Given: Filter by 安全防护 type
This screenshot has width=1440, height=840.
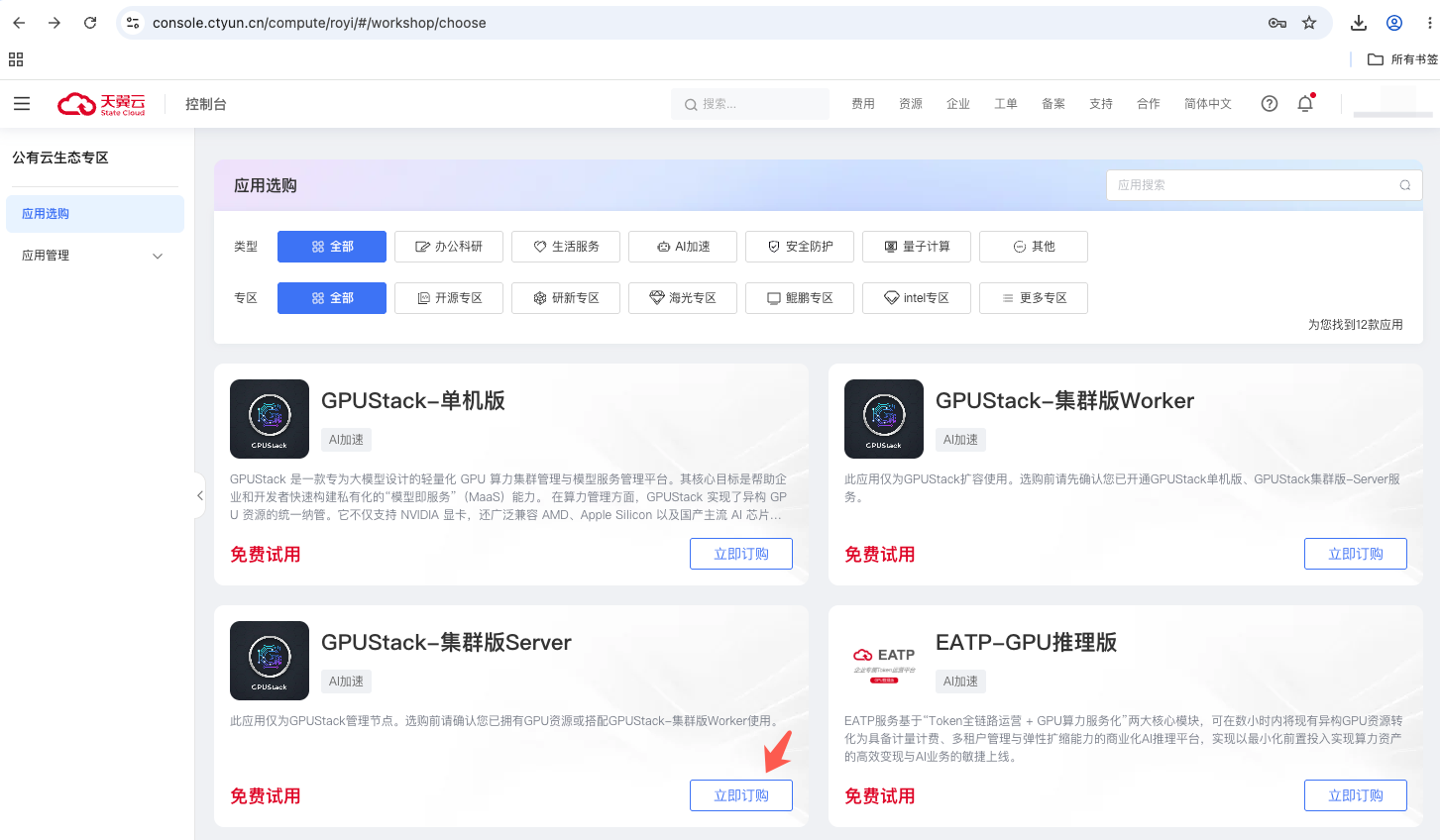Looking at the screenshot, I should [800, 247].
